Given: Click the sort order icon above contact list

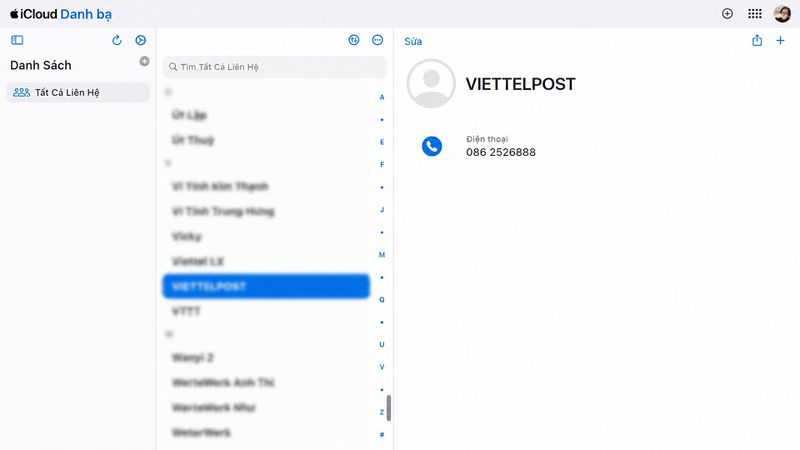Looking at the screenshot, I should tap(354, 40).
